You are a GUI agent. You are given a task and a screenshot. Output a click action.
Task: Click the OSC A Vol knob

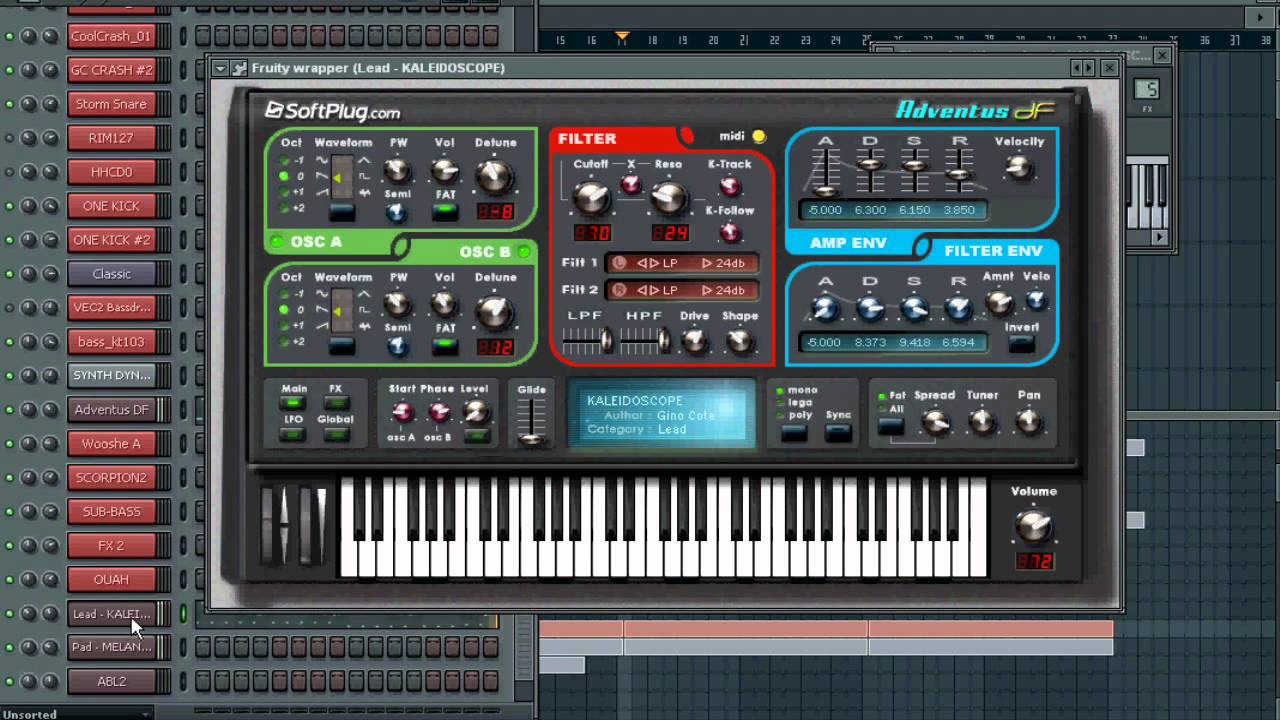tap(444, 170)
